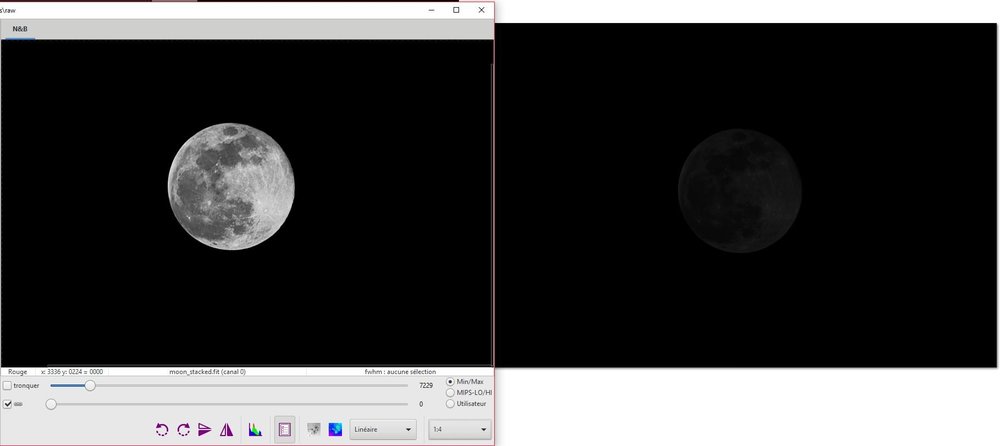Toggle the negative view icon
Image resolution: width=1000 pixels, height=446 pixels.
coord(313,429)
